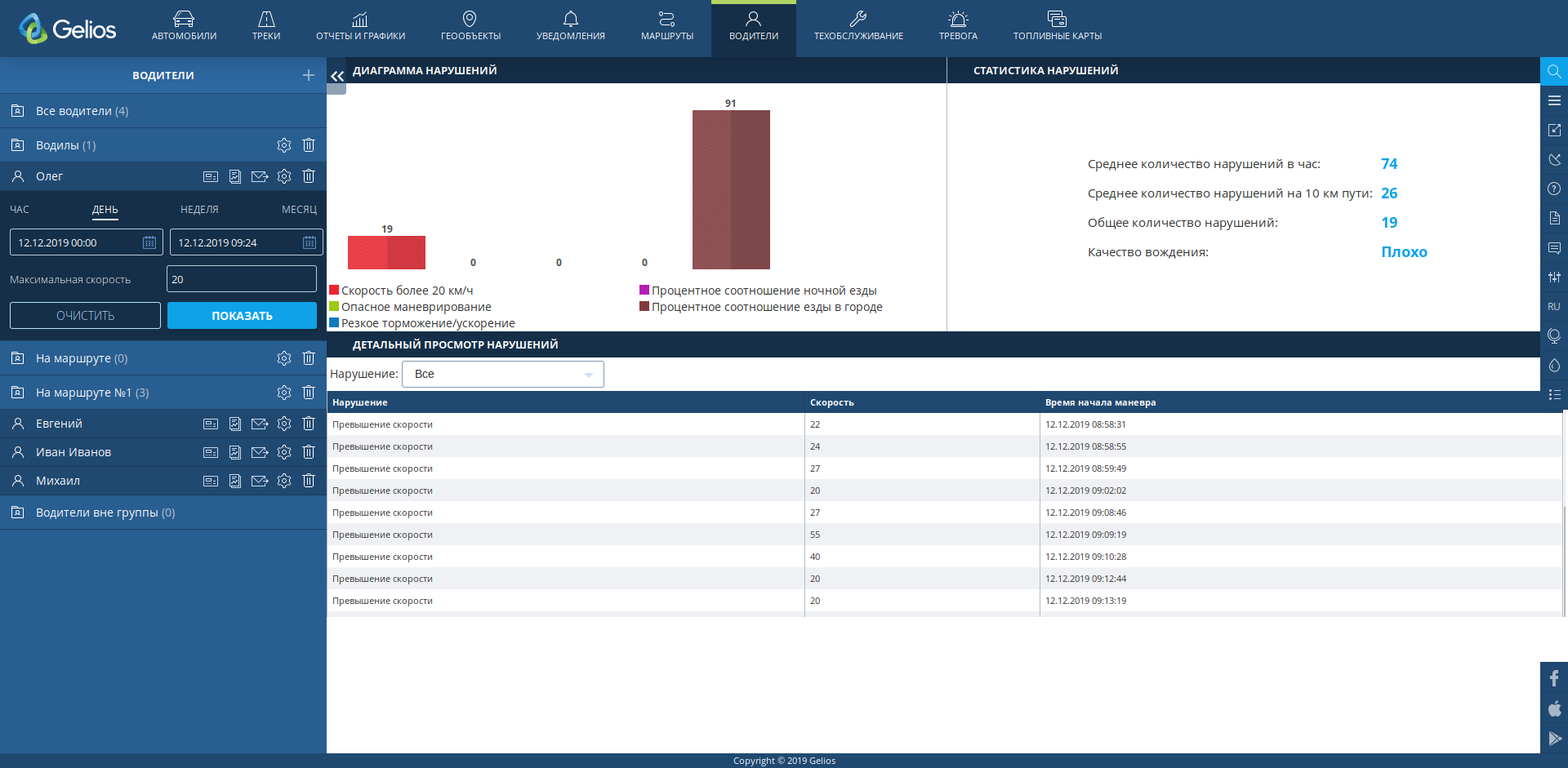Open calendar picker for start date

coord(149,242)
